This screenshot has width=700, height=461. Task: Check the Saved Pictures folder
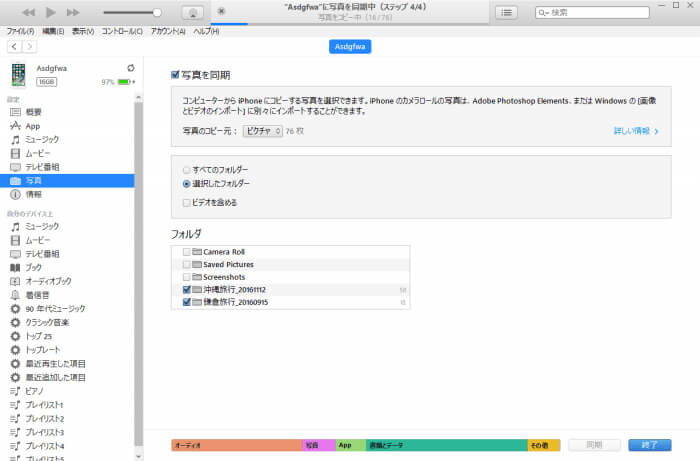[x=187, y=265]
